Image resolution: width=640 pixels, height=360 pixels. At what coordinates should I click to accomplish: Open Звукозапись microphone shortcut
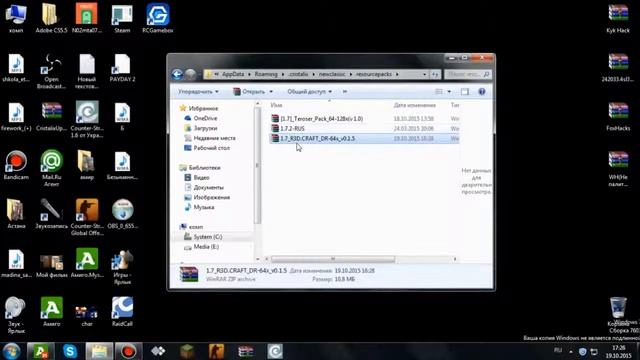click(x=51, y=213)
